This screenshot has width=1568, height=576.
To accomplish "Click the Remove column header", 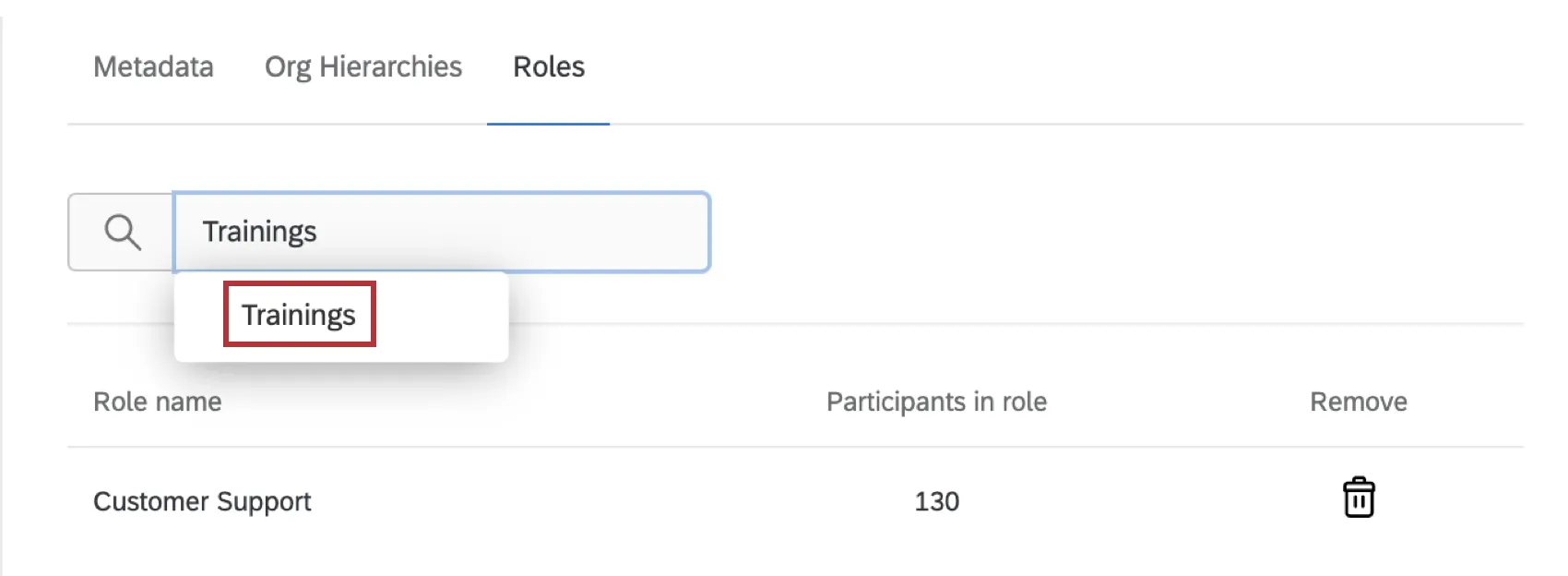I will (1358, 402).
